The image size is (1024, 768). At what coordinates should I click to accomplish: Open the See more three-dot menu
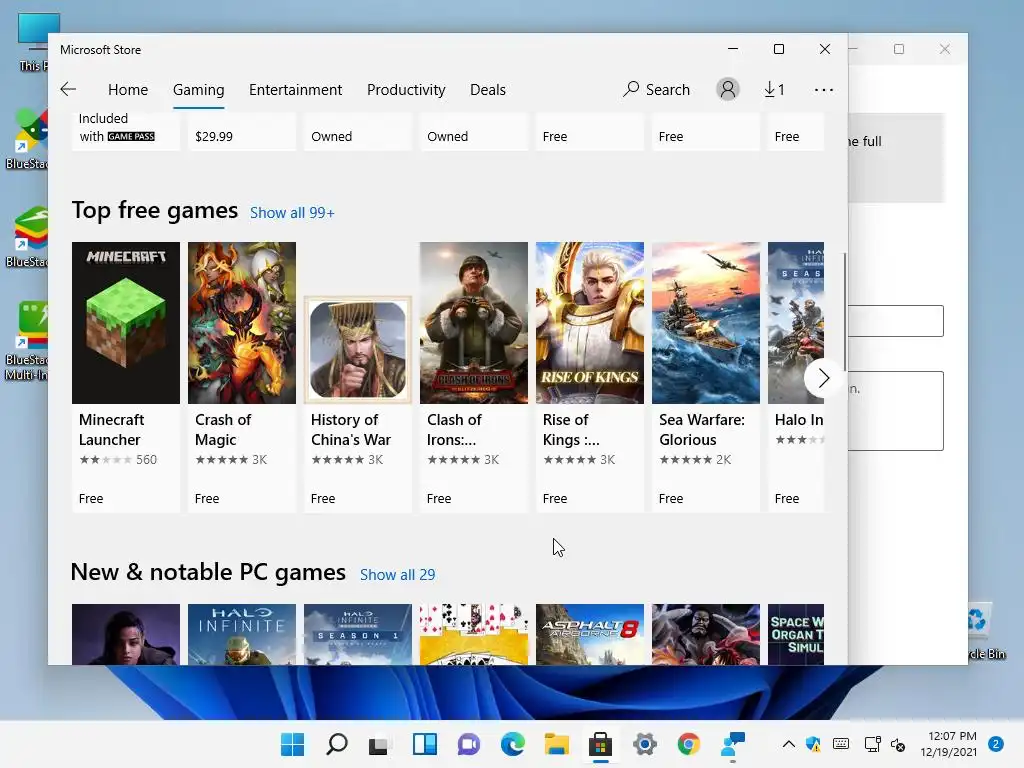point(824,89)
